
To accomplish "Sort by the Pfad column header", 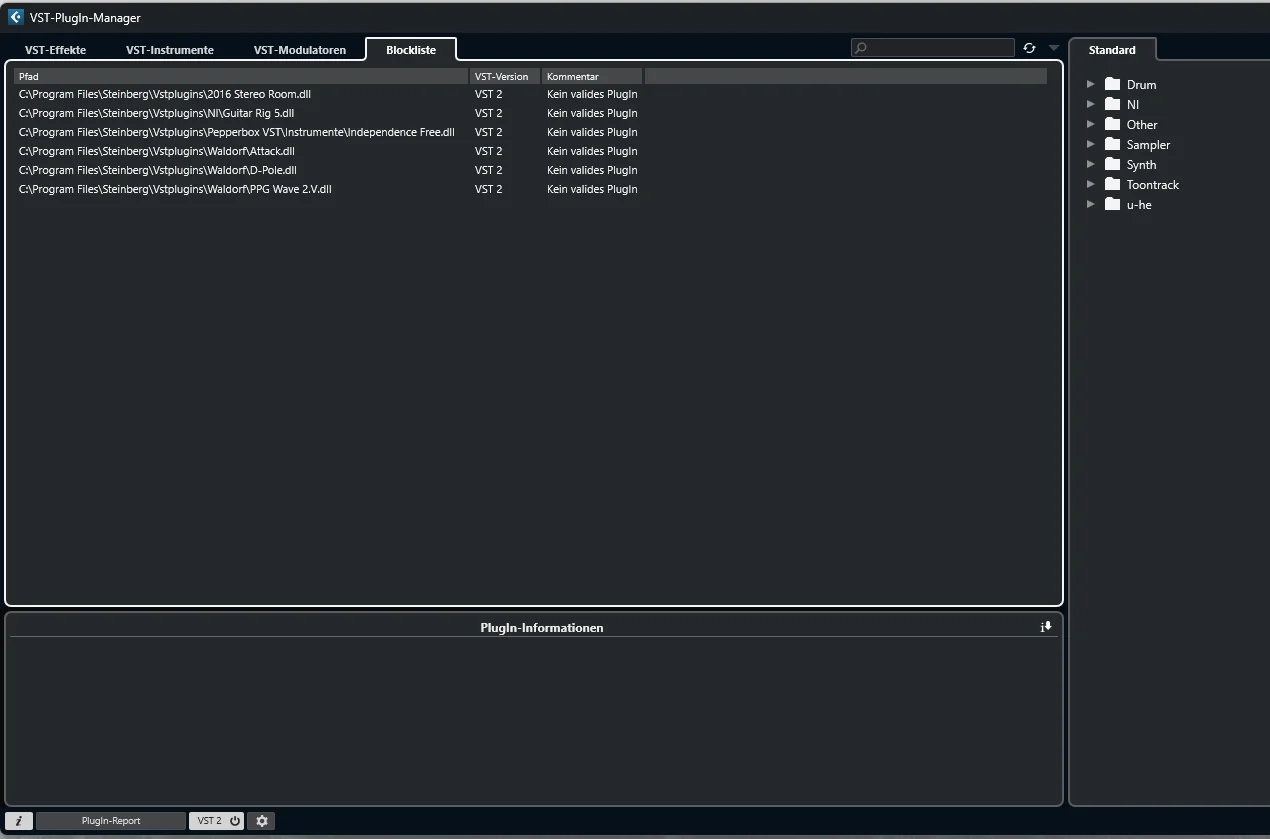I will pyautogui.click(x=240, y=76).
